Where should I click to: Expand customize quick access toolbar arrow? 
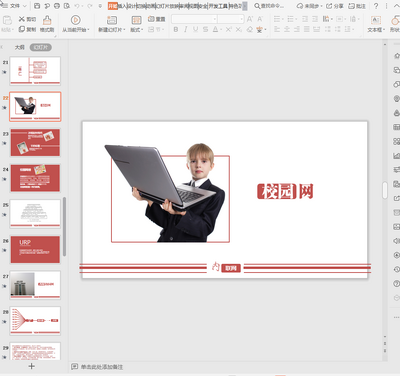click(100, 6)
